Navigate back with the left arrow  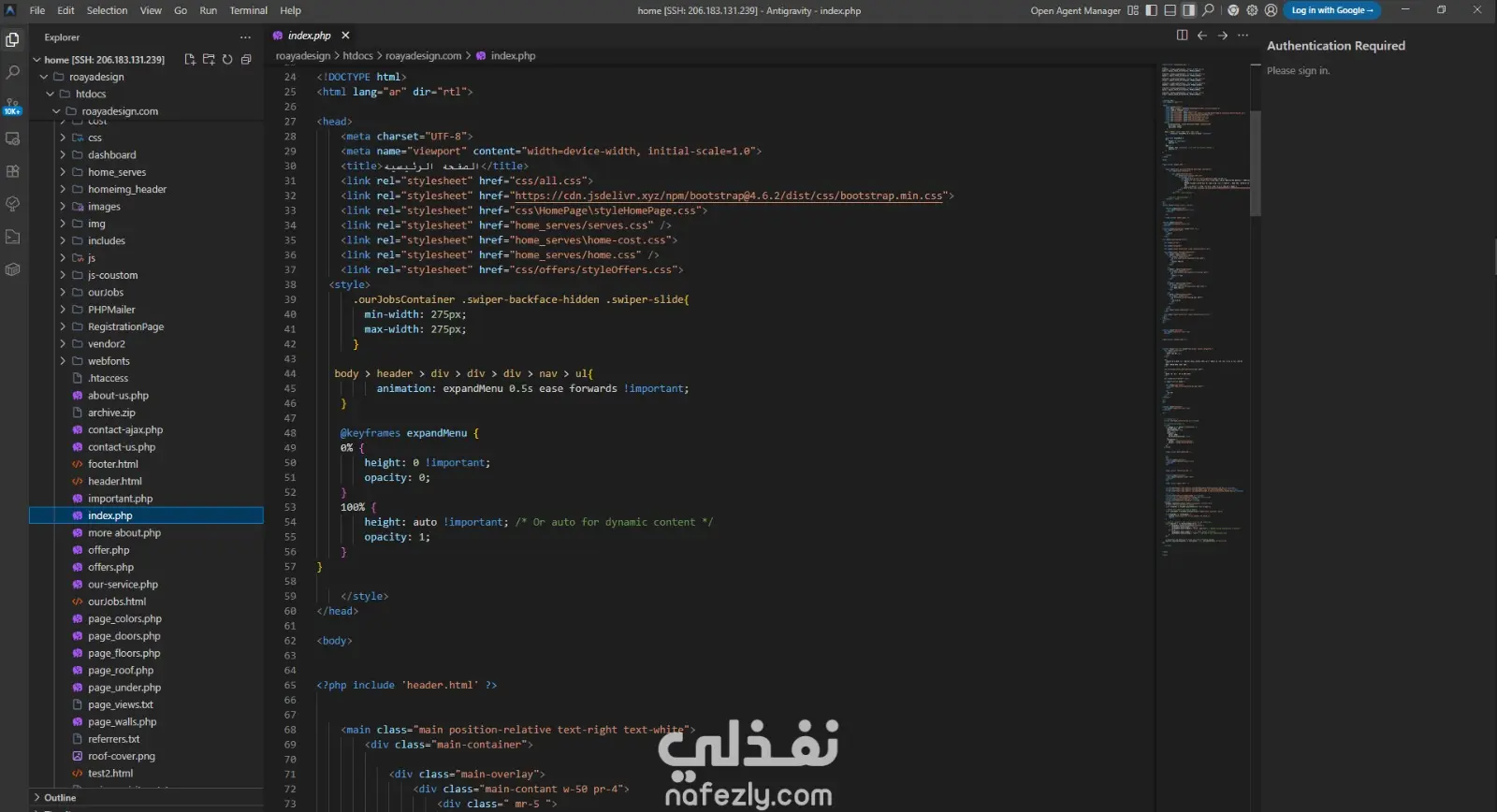coord(1202,36)
